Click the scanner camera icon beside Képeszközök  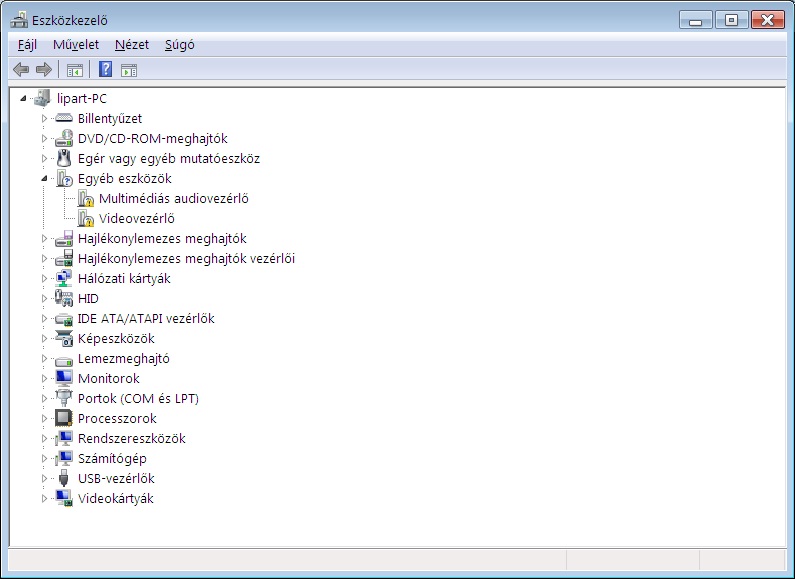click(64, 338)
